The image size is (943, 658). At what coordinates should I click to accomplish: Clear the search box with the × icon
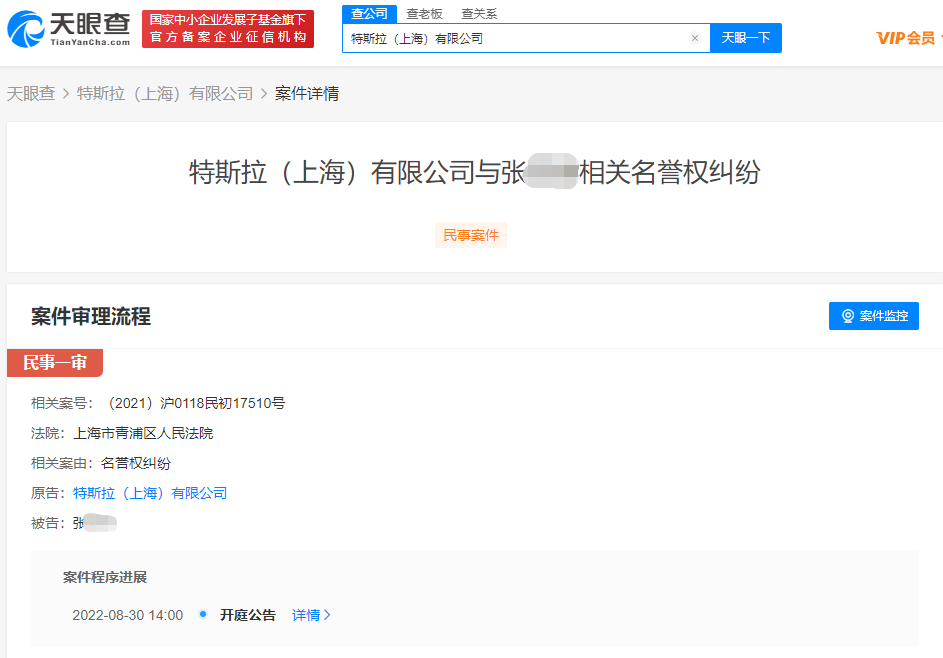[695, 37]
